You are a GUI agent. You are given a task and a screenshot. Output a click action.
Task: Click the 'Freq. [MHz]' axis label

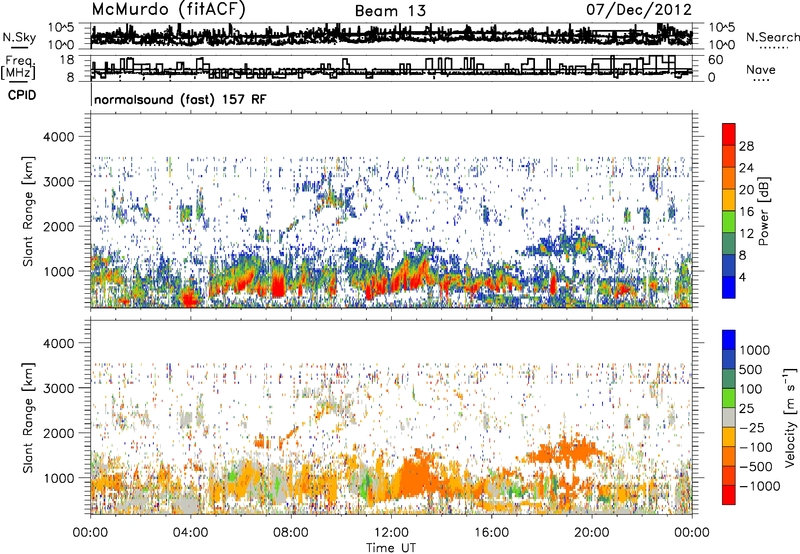click(x=18, y=68)
